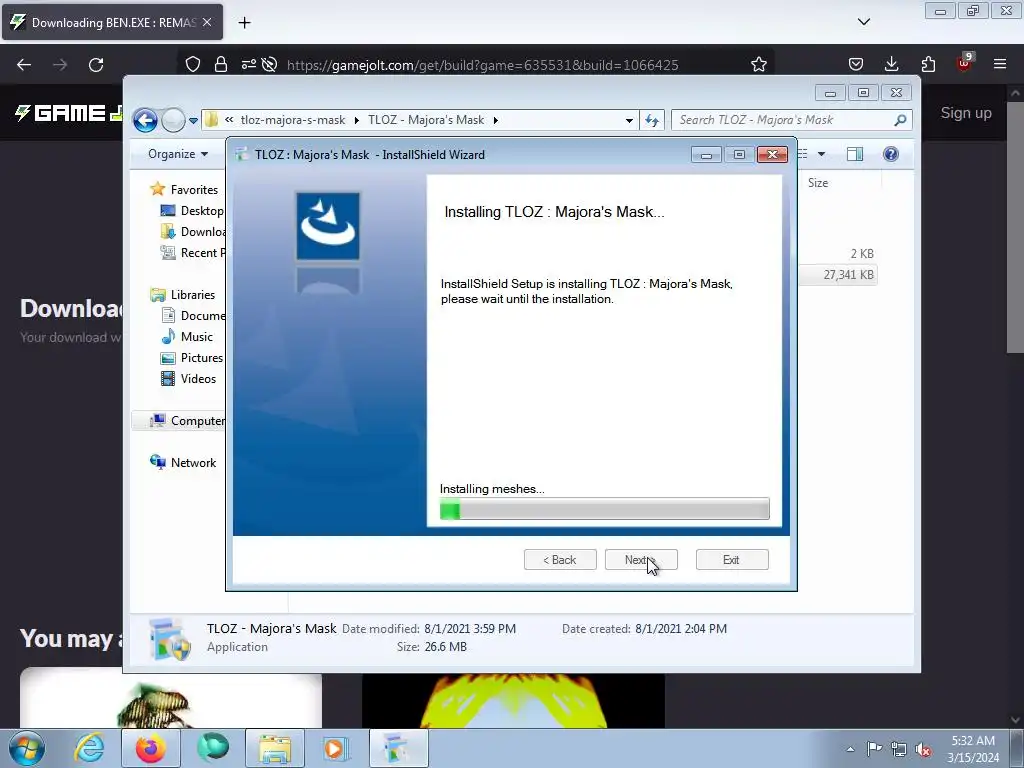Open Explorer recent locations dropdown arrow
The image size is (1024, 768).
(x=193, y=121)
